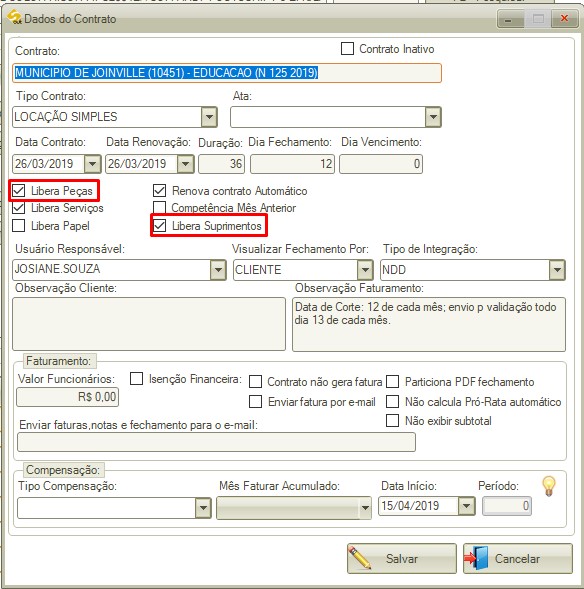Expand the Usuário Responsável combo box
This screenshot has width=584, height=589.
pos(218,270)
